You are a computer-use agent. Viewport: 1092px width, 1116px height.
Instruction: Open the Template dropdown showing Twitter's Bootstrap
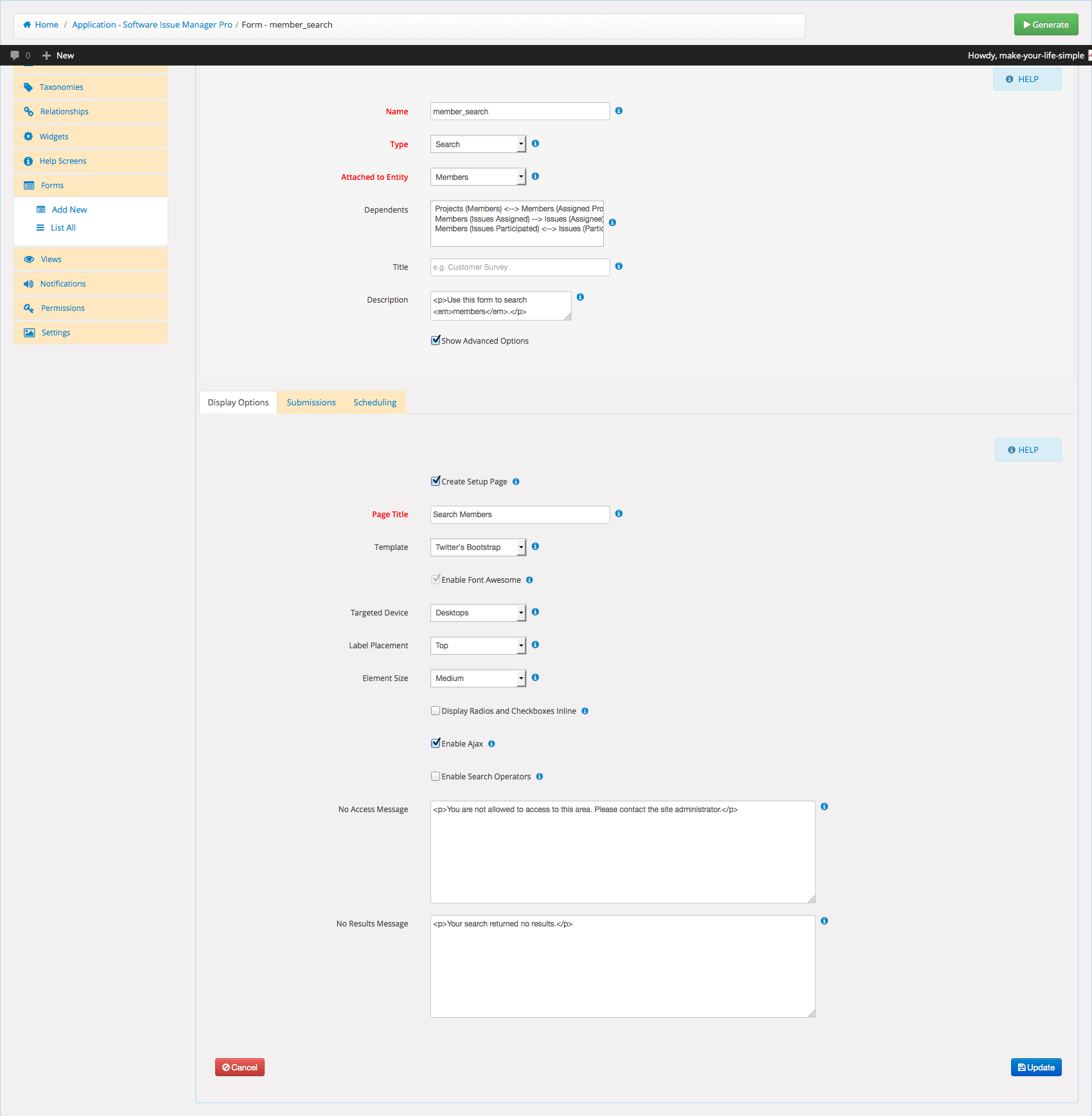[478, 547]
